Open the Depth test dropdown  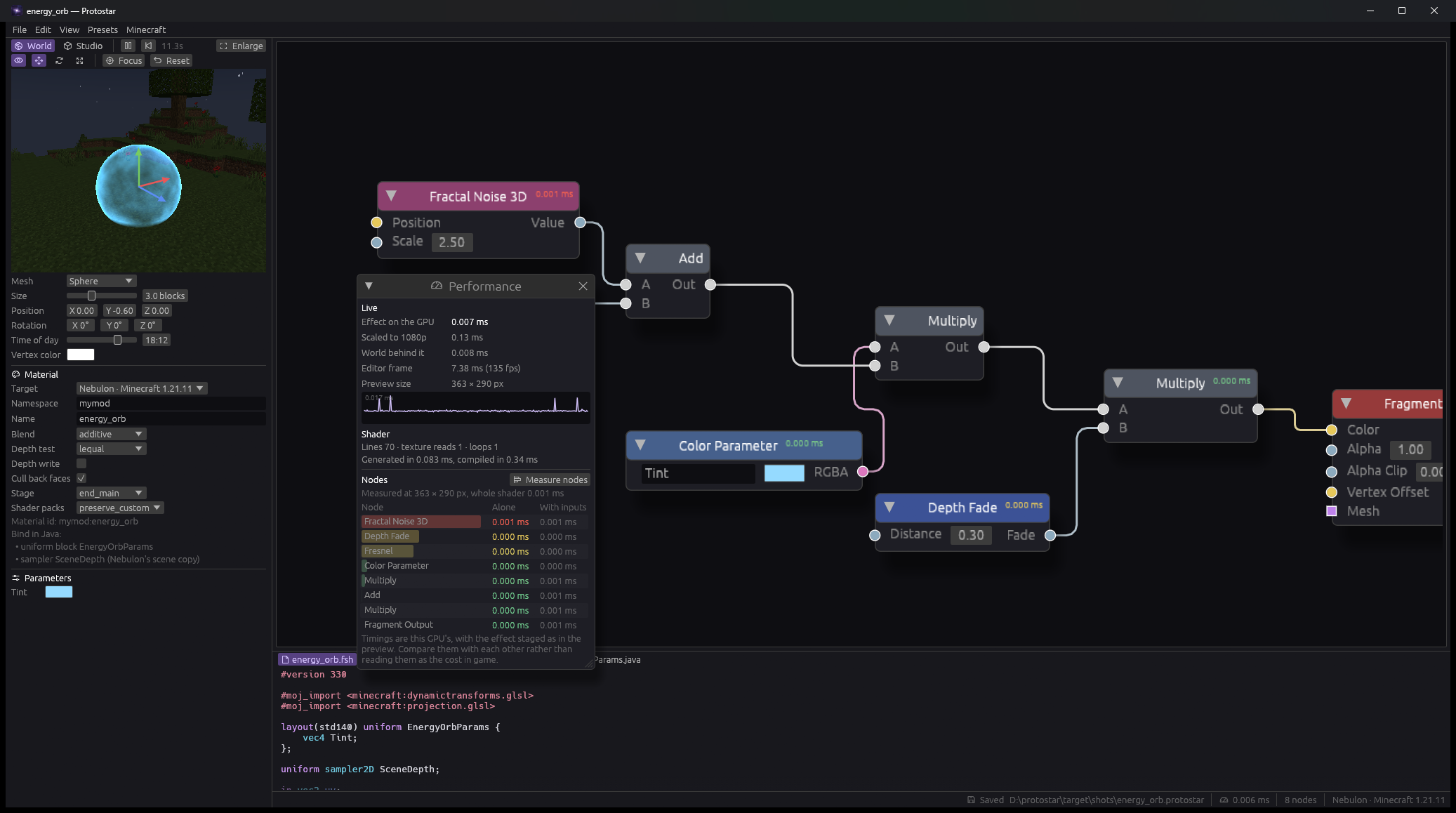tap(111, 449)
